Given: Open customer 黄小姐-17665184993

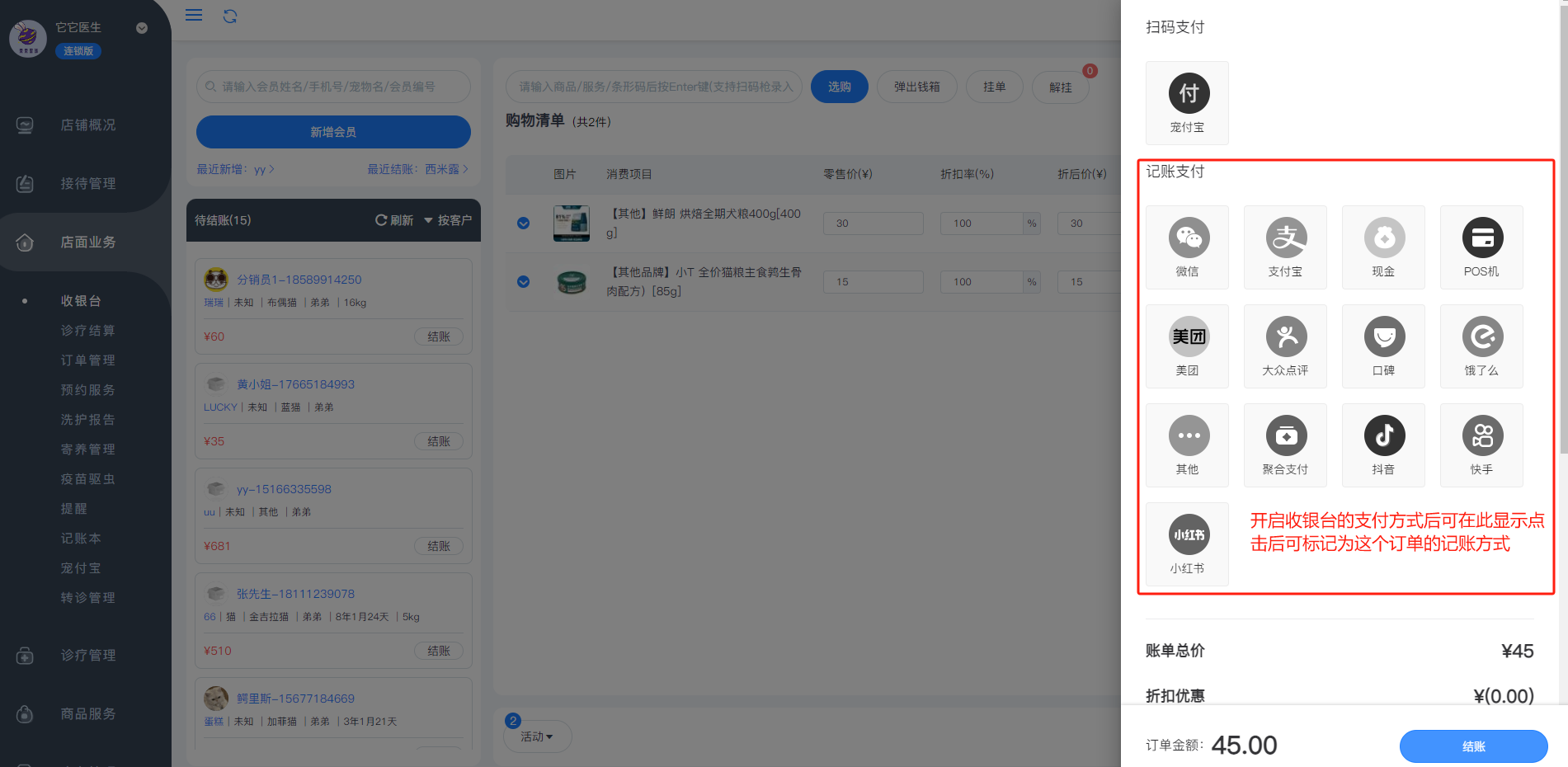Looking at the screenshot, I should coord(295,384).
